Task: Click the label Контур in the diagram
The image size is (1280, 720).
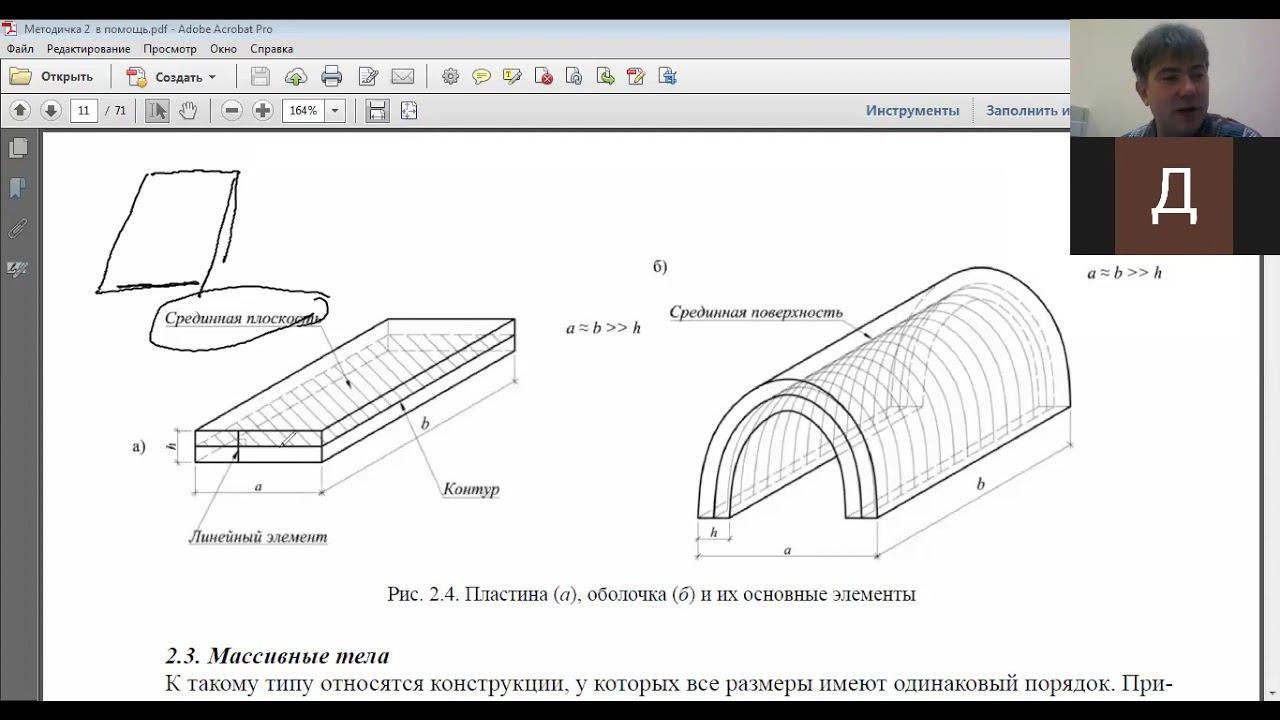Action: pyautogui.click(x=471, y=489)
